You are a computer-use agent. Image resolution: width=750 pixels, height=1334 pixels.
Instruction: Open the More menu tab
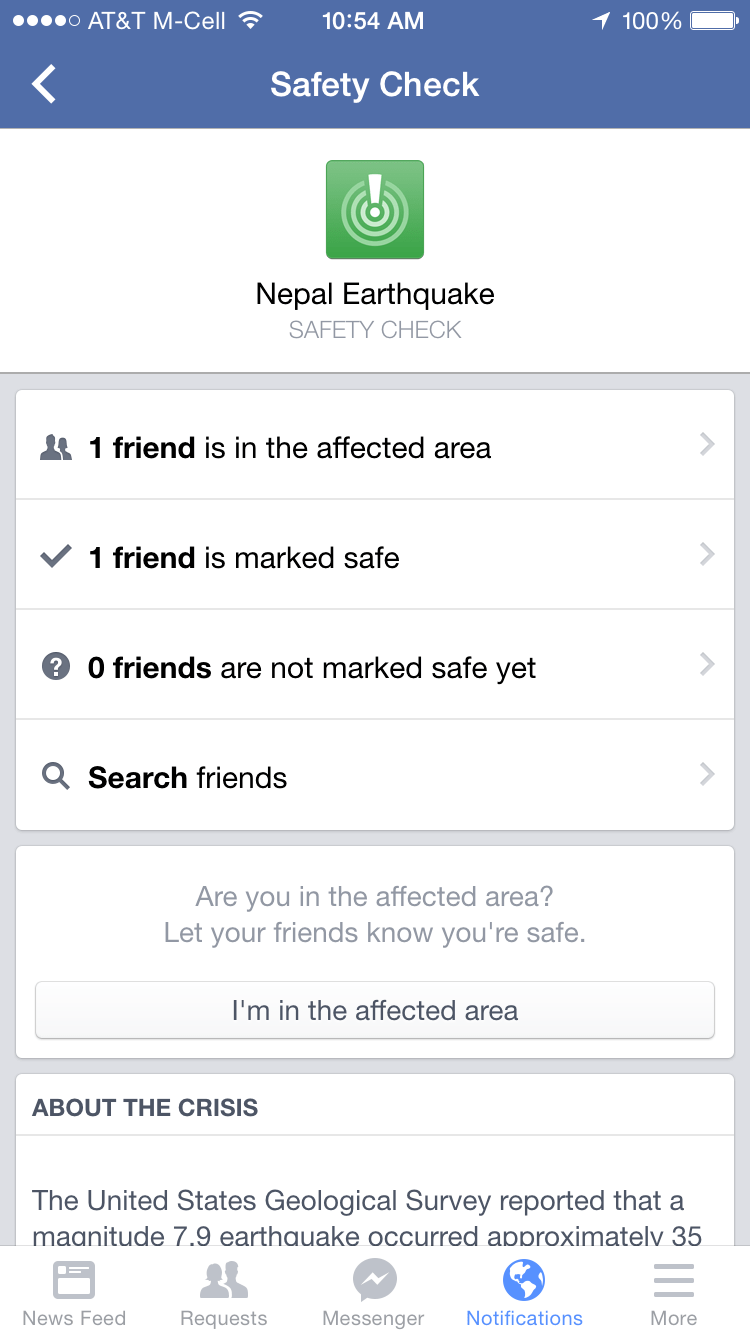(x=674, y=1293)
